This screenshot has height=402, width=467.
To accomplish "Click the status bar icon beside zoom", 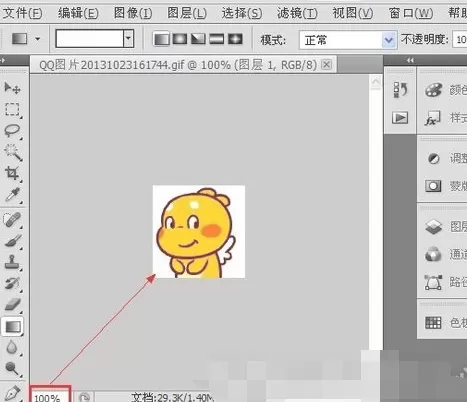I will click(x=84, y=397).
